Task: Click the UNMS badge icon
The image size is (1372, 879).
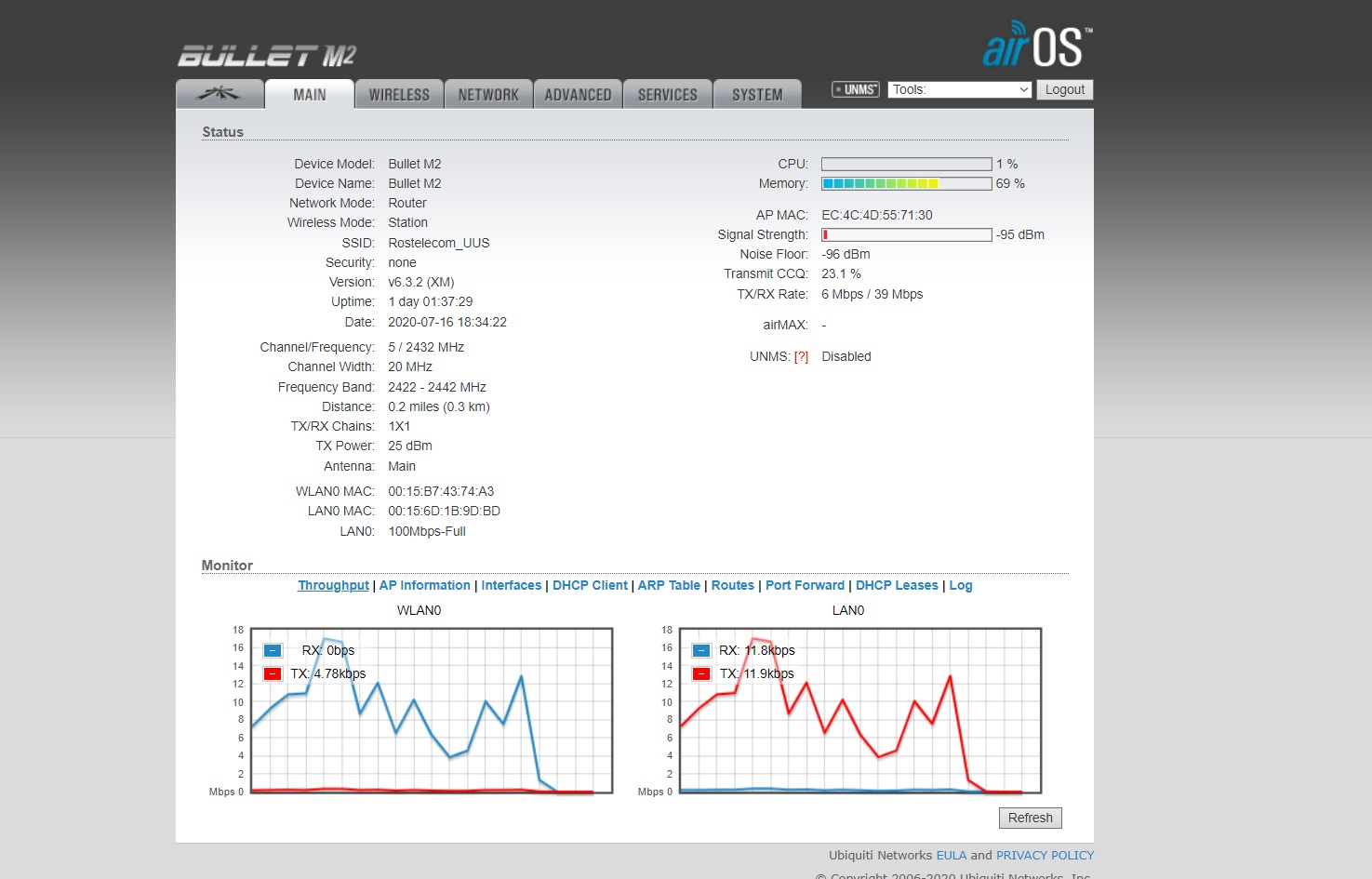Action: pyautogui.click(x=856, y=89)
